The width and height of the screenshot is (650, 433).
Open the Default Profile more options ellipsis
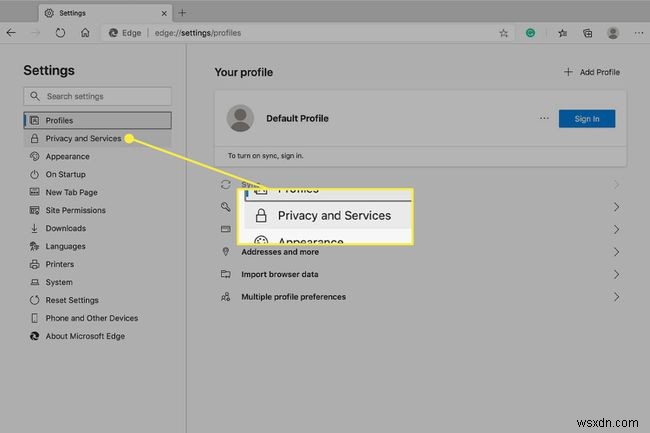click(544, 119)
